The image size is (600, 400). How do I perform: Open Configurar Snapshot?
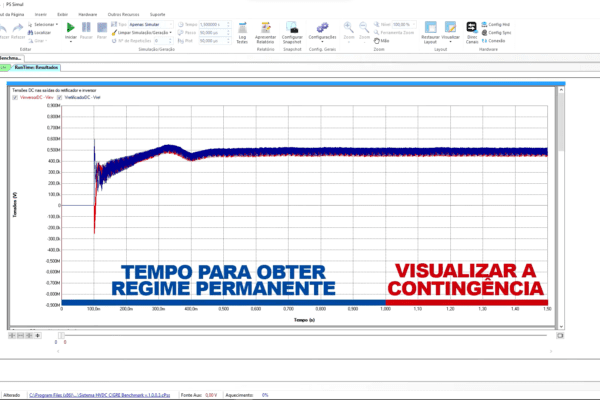point(293,31)
